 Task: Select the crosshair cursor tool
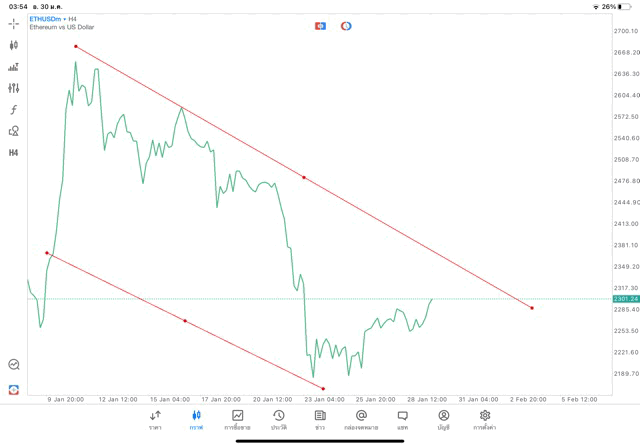14,23
